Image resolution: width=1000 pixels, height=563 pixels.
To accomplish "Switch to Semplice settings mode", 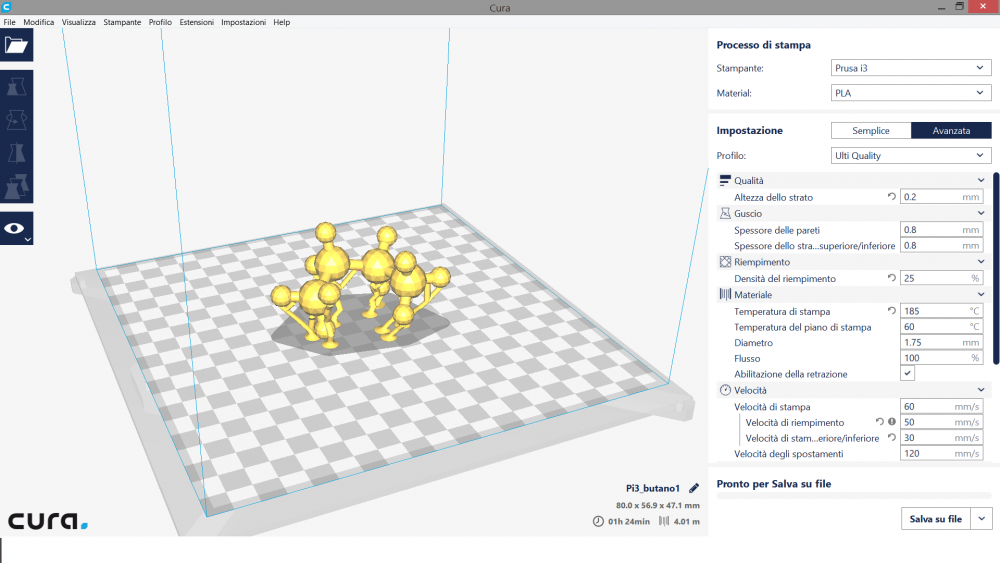I will (870, 131).
